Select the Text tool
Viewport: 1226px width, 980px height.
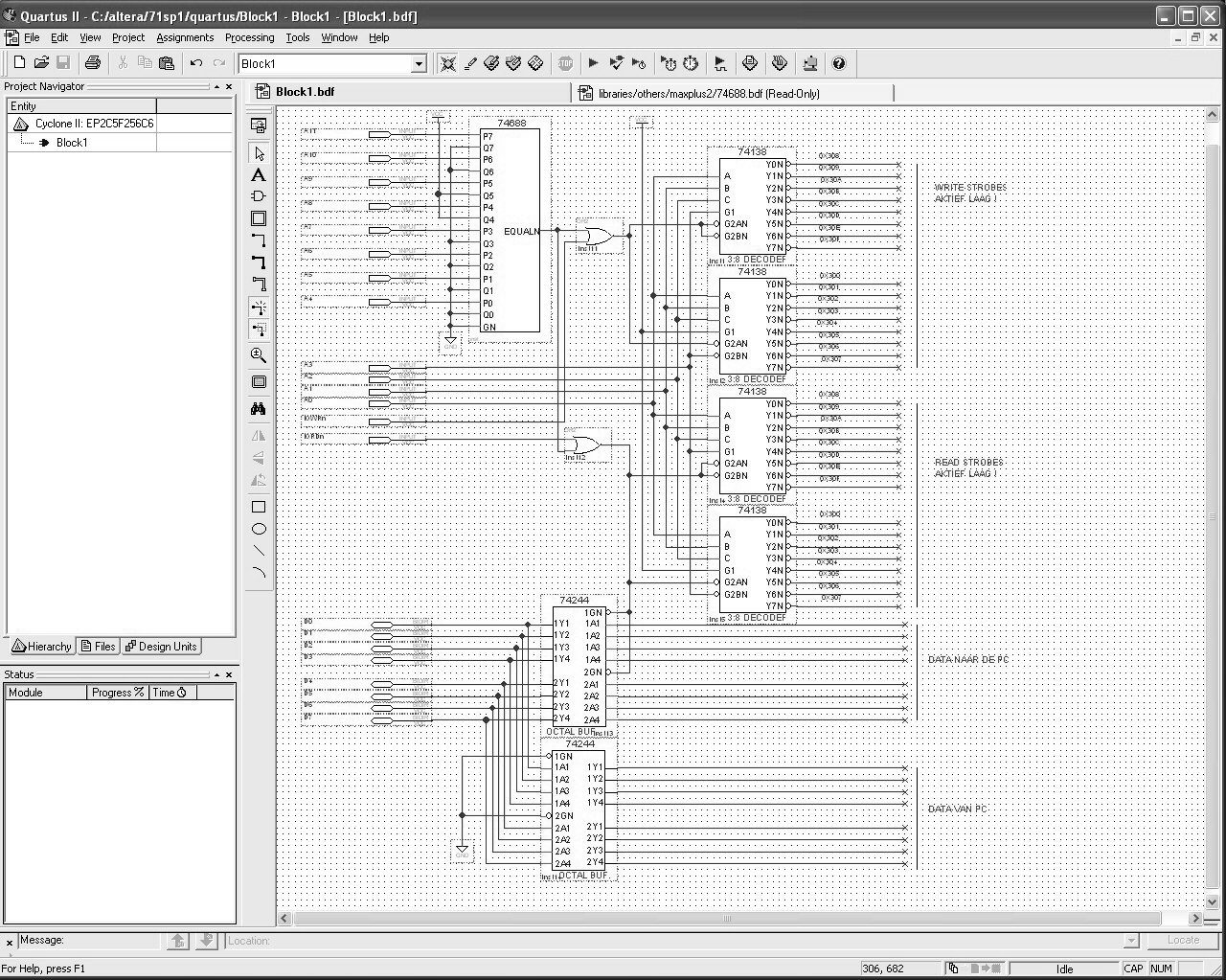259,175
